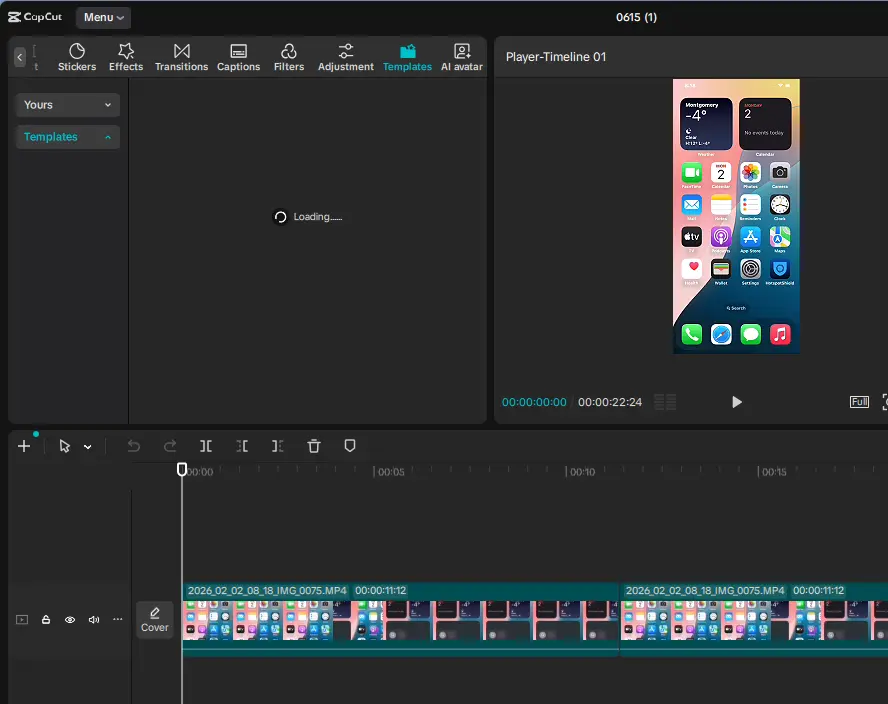Click the CapCut logo
The height and width of the screenshot is (704, 888).
35,17
